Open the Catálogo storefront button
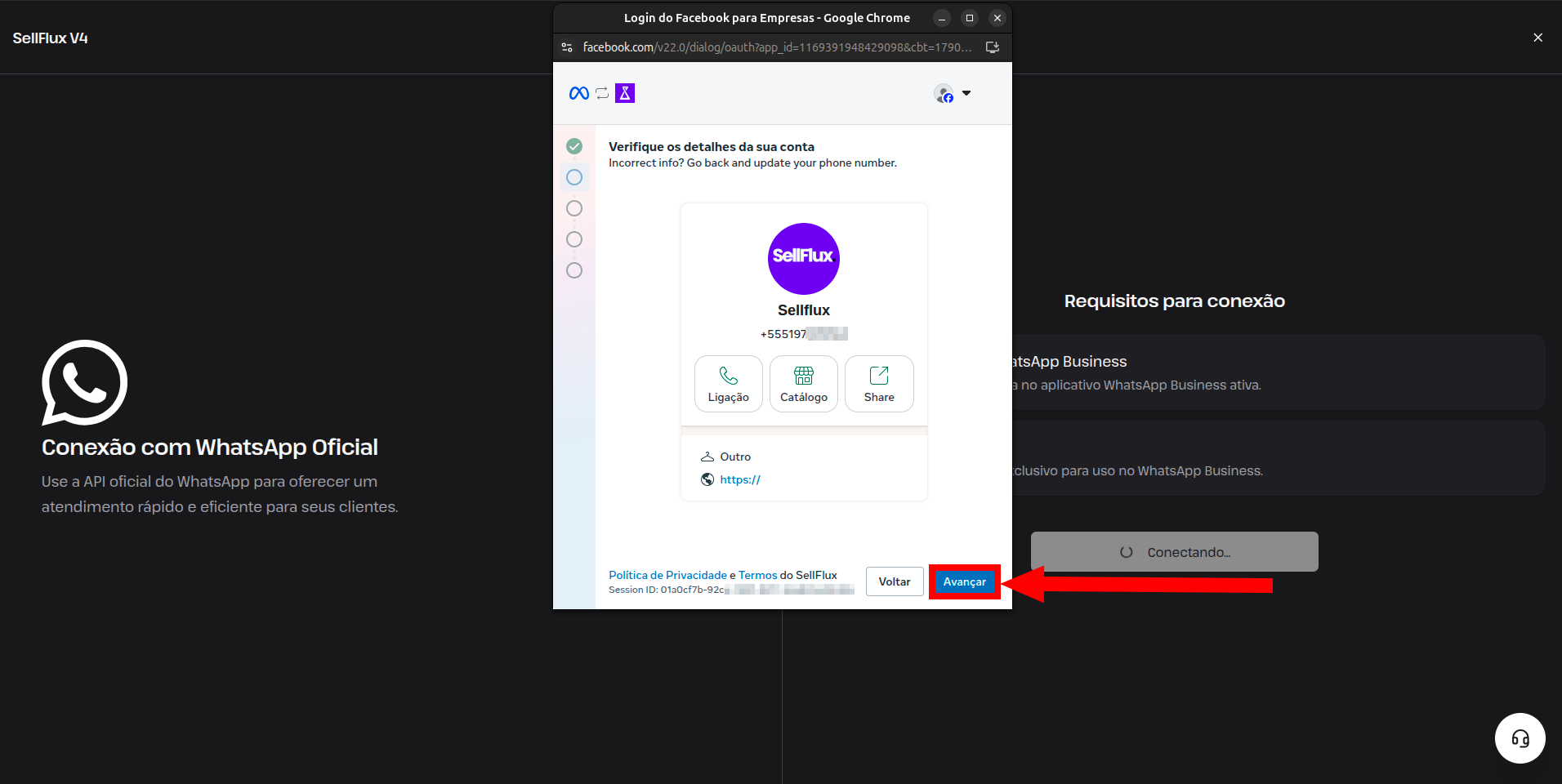The image size is (1562, 784). [804, 384]
